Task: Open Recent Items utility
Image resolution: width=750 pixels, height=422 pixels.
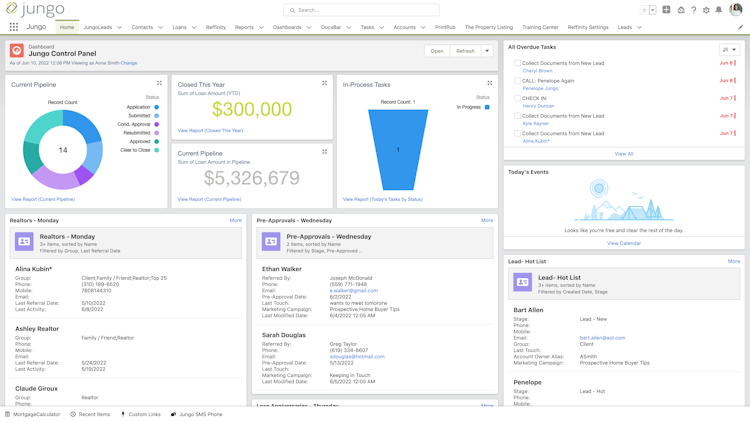Action: 90,414
